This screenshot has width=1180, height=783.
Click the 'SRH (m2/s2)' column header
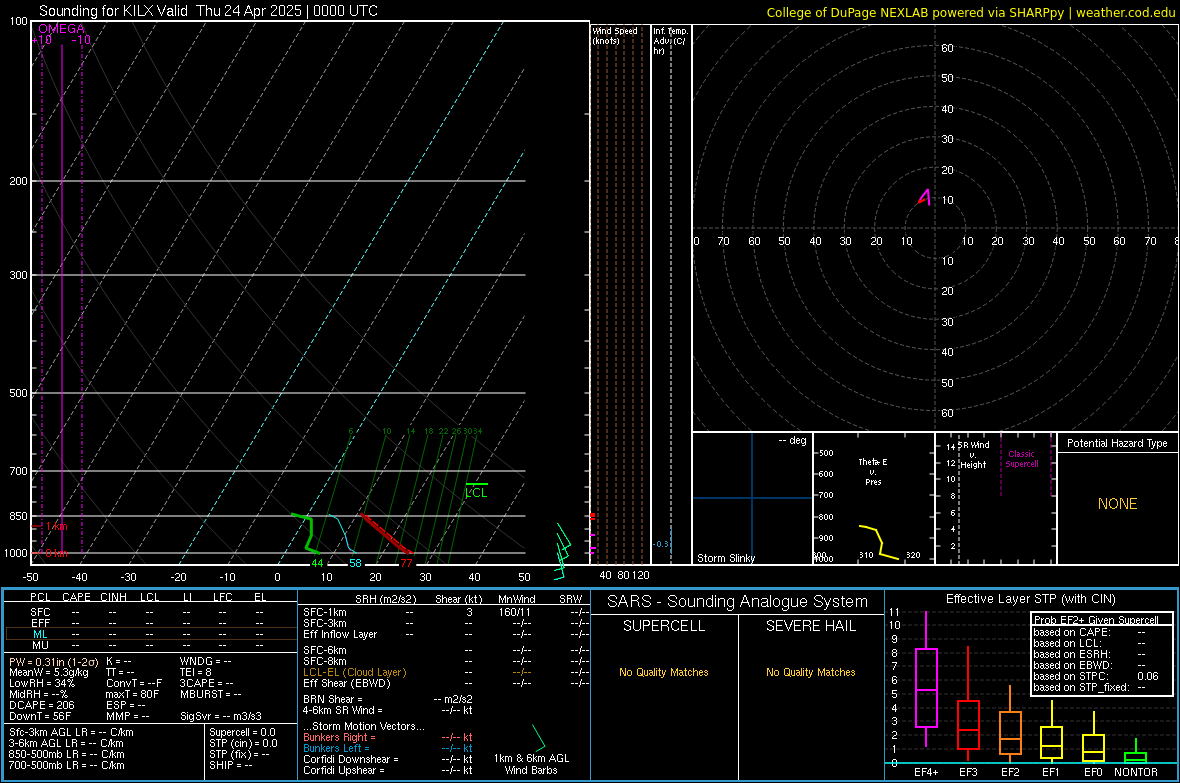[385, 599]
